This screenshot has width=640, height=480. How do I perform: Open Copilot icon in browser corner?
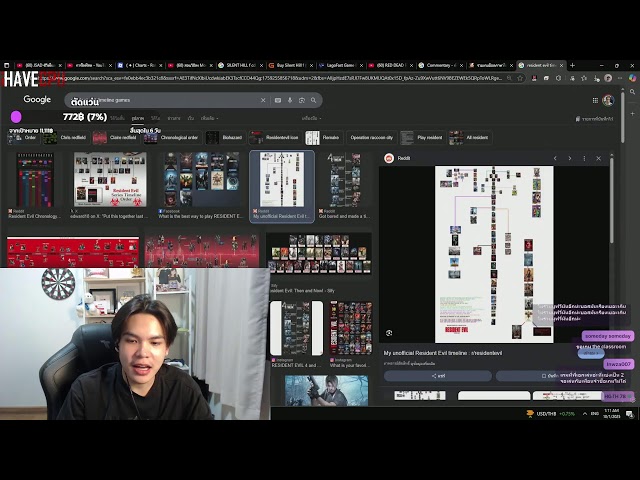click(x=632, y=78)
